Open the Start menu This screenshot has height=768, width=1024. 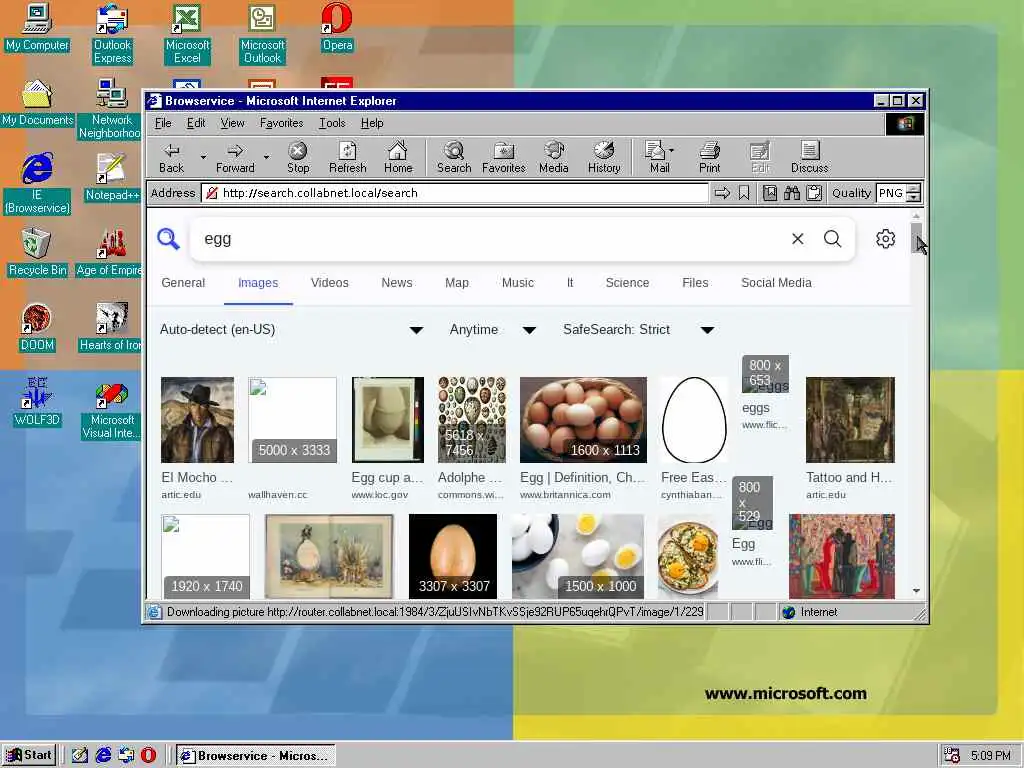coord(29,755)
